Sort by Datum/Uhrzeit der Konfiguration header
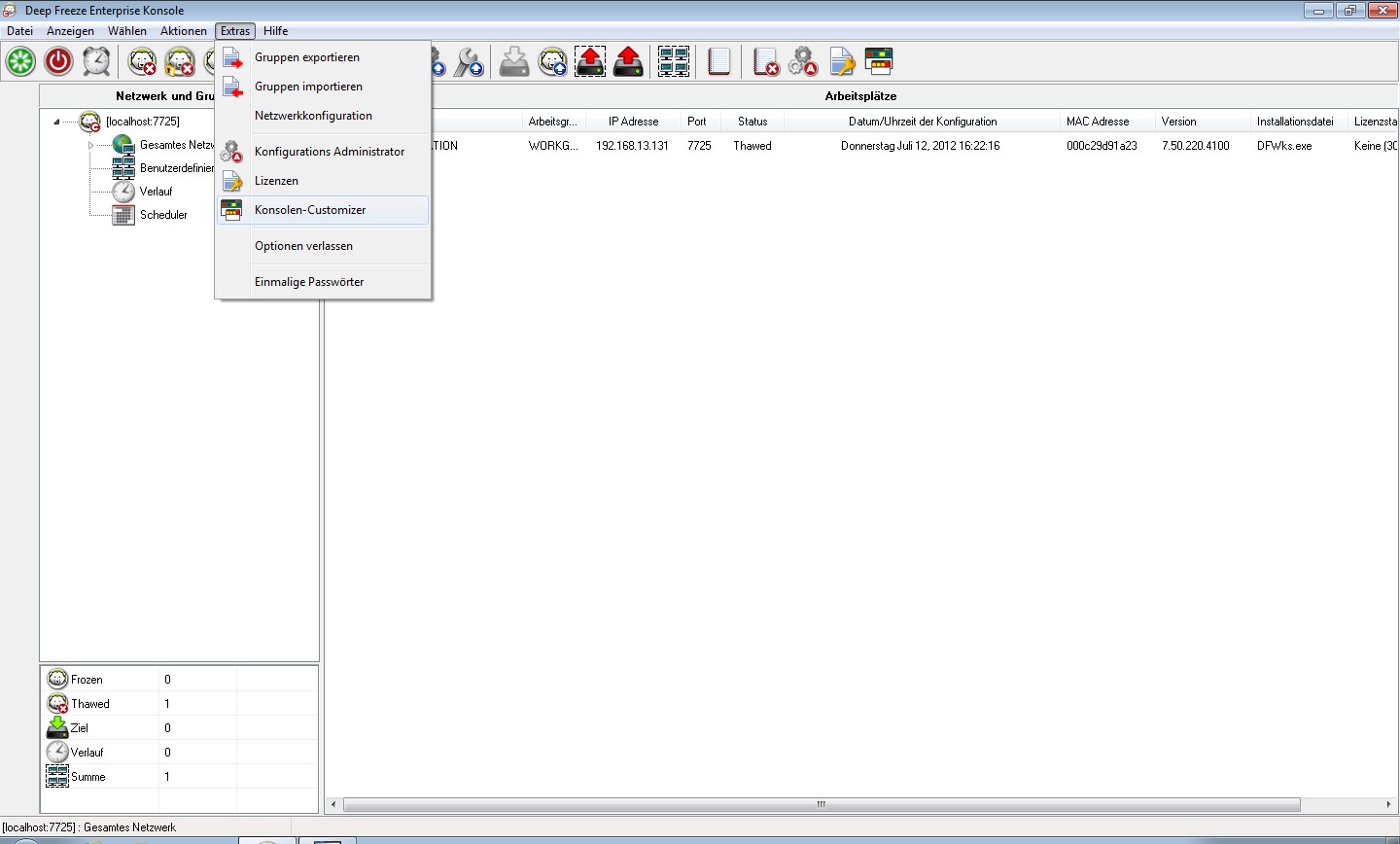Screen dimensions: 1400x844 pyautogui.click(x=923, y=122)
